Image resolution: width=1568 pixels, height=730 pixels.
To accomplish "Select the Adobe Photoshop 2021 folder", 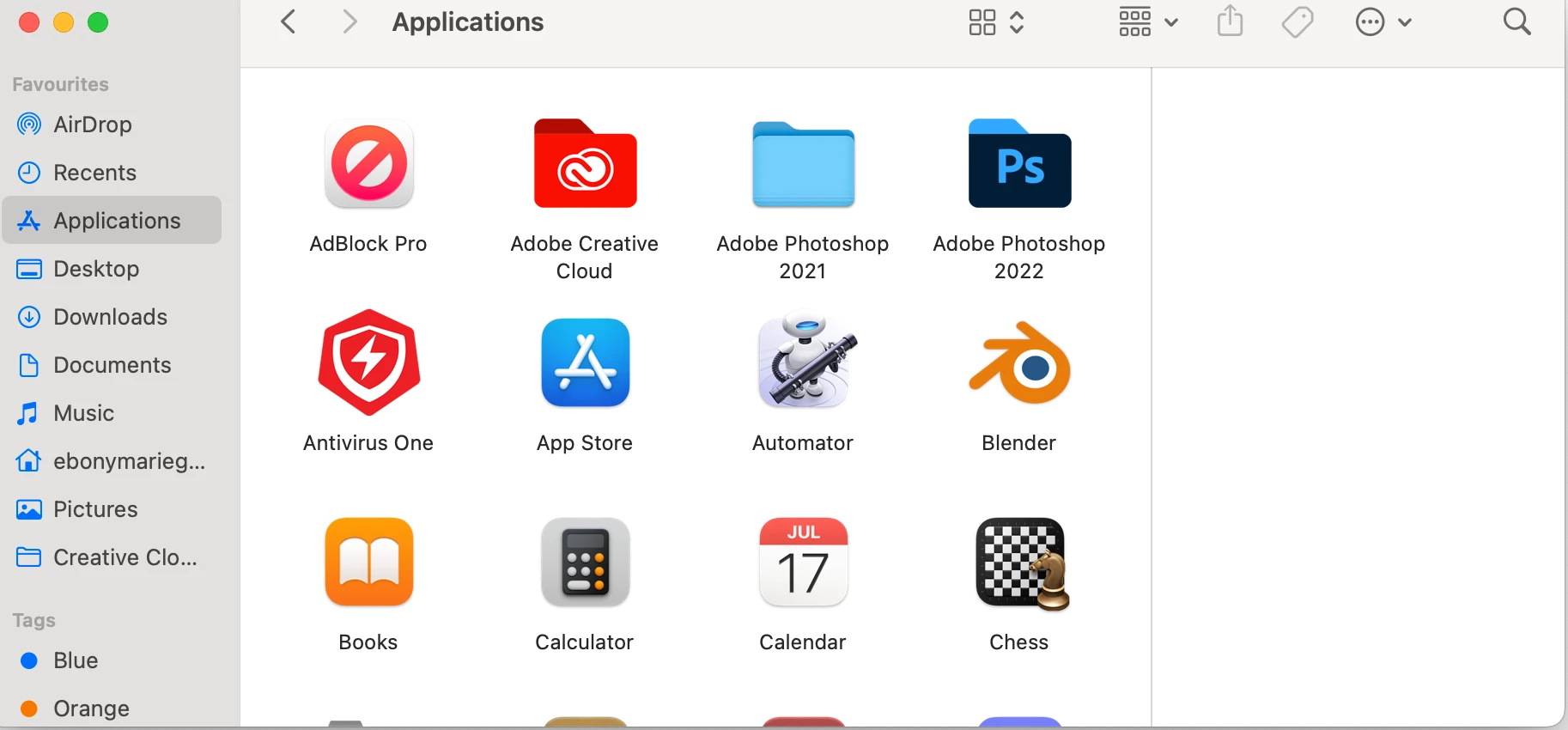I will 803,163.
